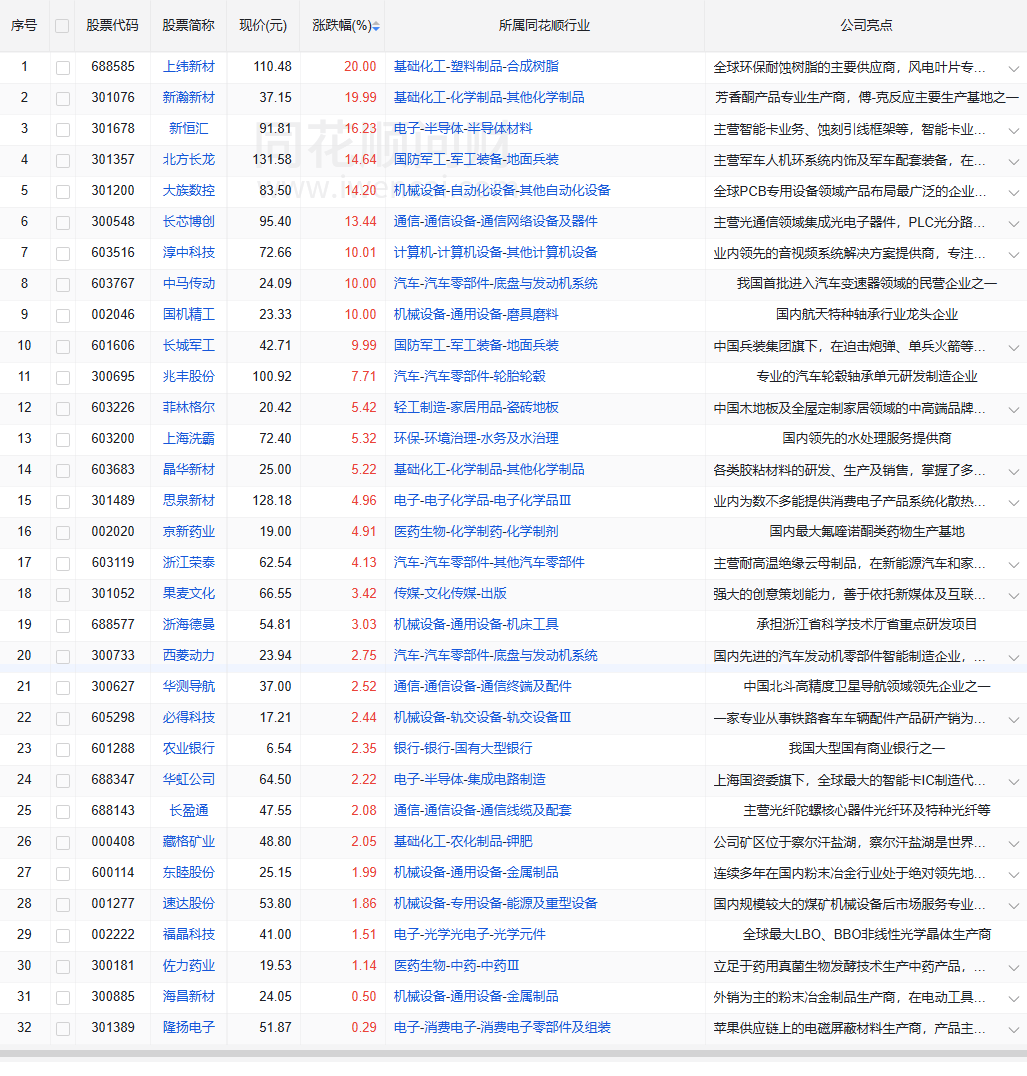The image size is (1027, 1076).
Task: Expand company highlight for 晶华新材 row
Action: click(x=1013, y=471)
